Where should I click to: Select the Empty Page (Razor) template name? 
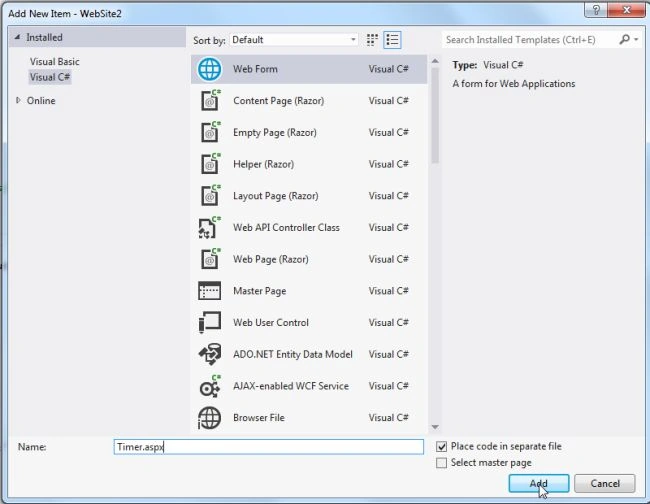(275, 133)
